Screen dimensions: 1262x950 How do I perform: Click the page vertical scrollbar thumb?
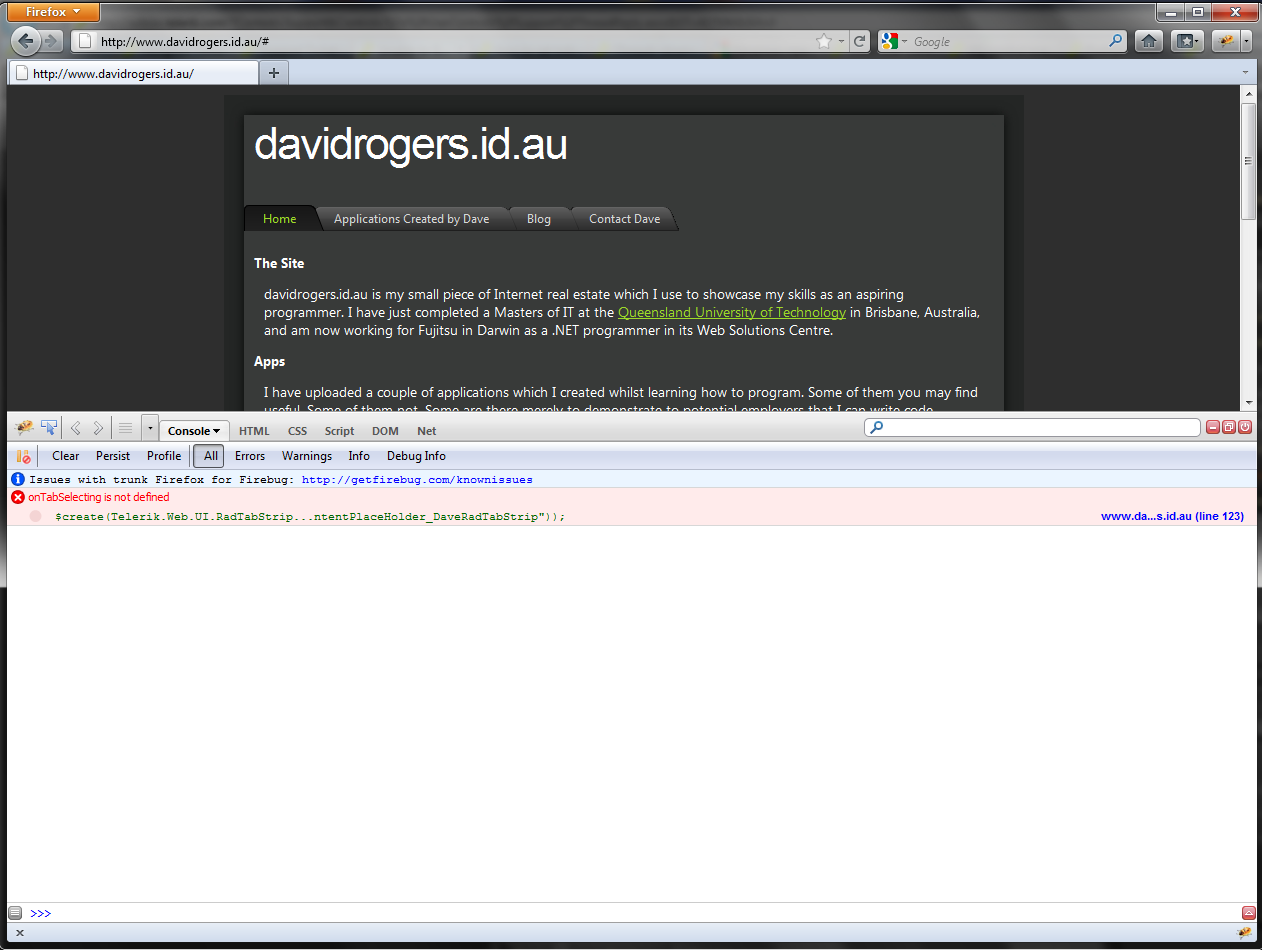coord(1248,160)
